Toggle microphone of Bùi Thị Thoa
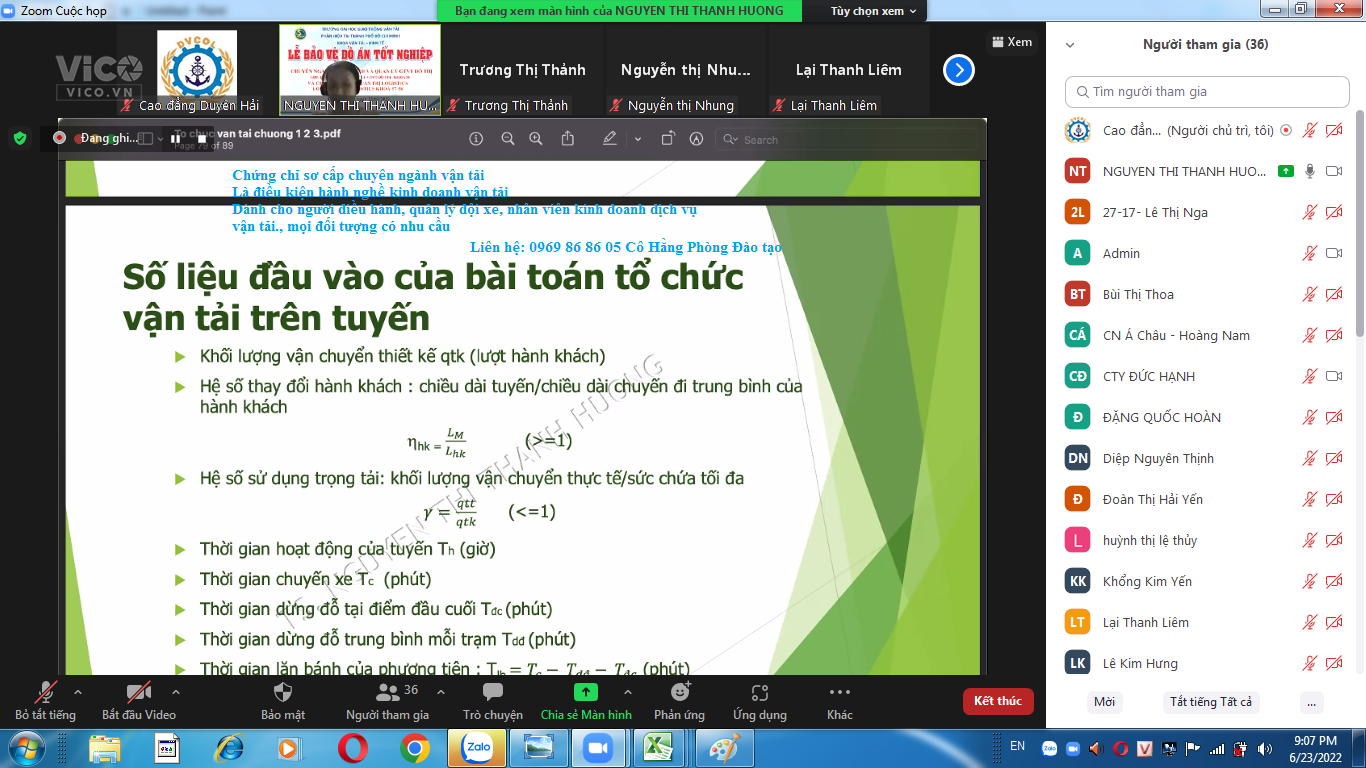 coord(1310,294)
